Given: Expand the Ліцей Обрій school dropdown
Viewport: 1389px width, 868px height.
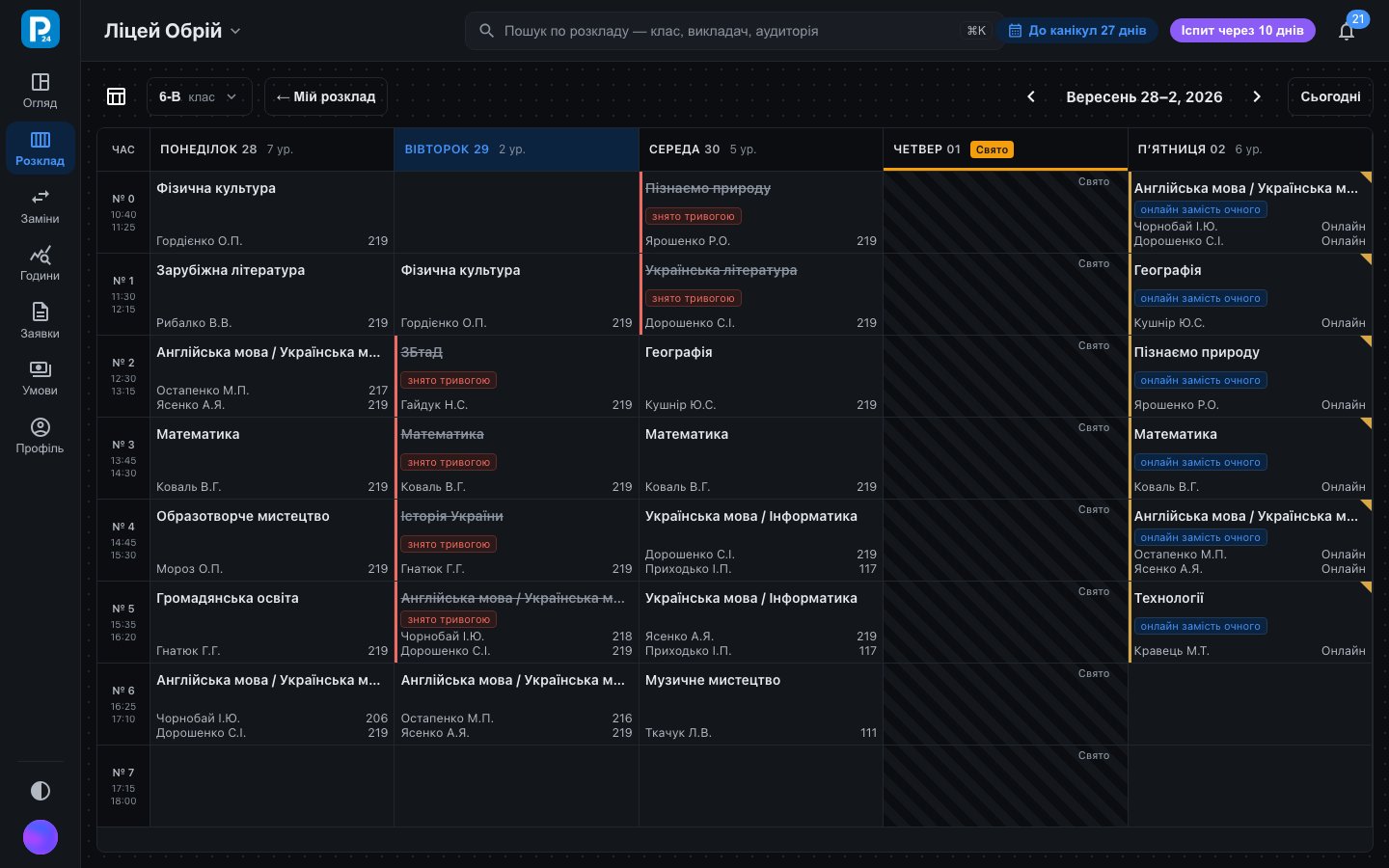Looking at the screenshot, I should pos(173,31).
